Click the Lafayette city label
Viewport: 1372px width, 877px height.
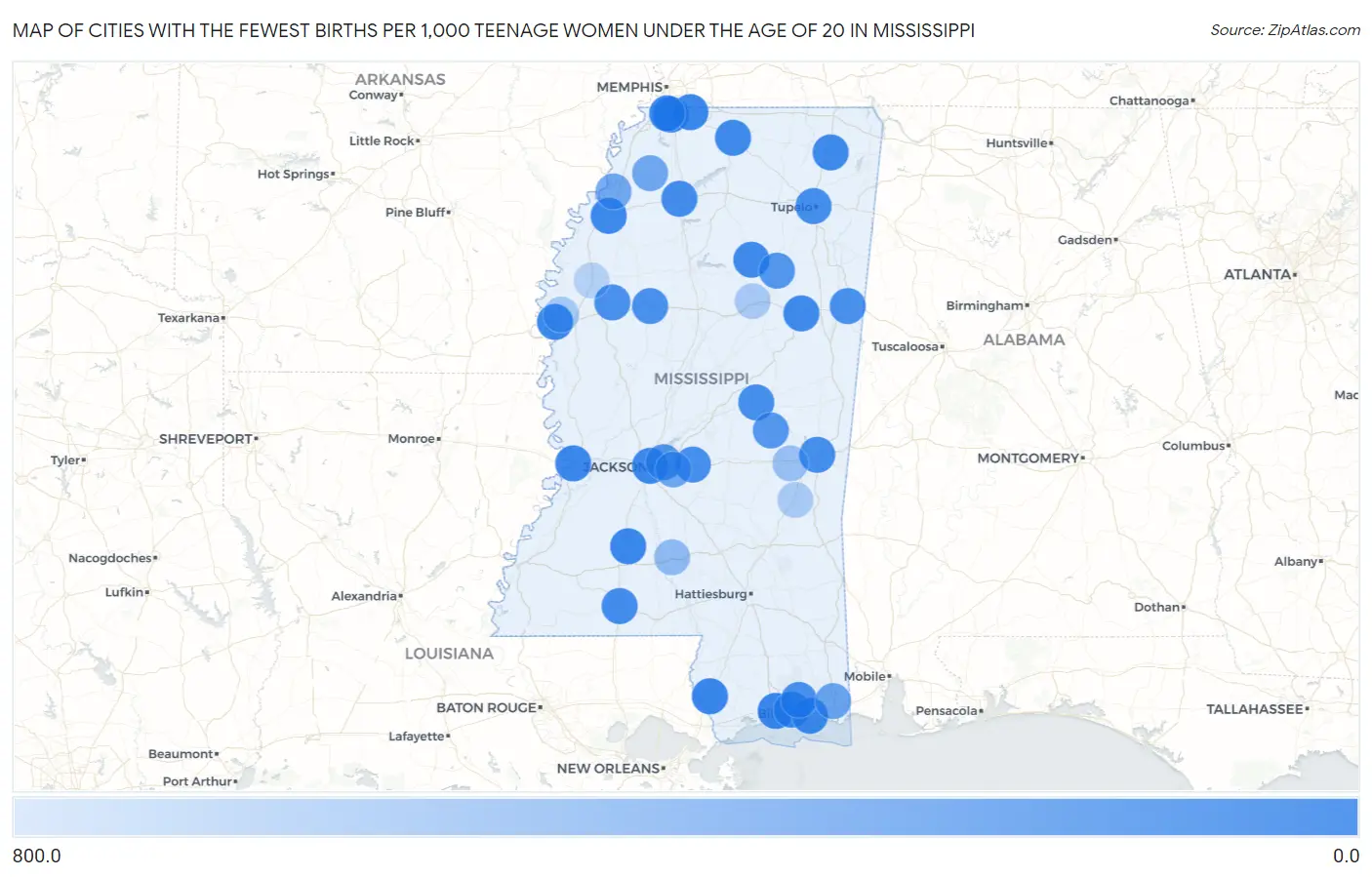tap(417, 737)
